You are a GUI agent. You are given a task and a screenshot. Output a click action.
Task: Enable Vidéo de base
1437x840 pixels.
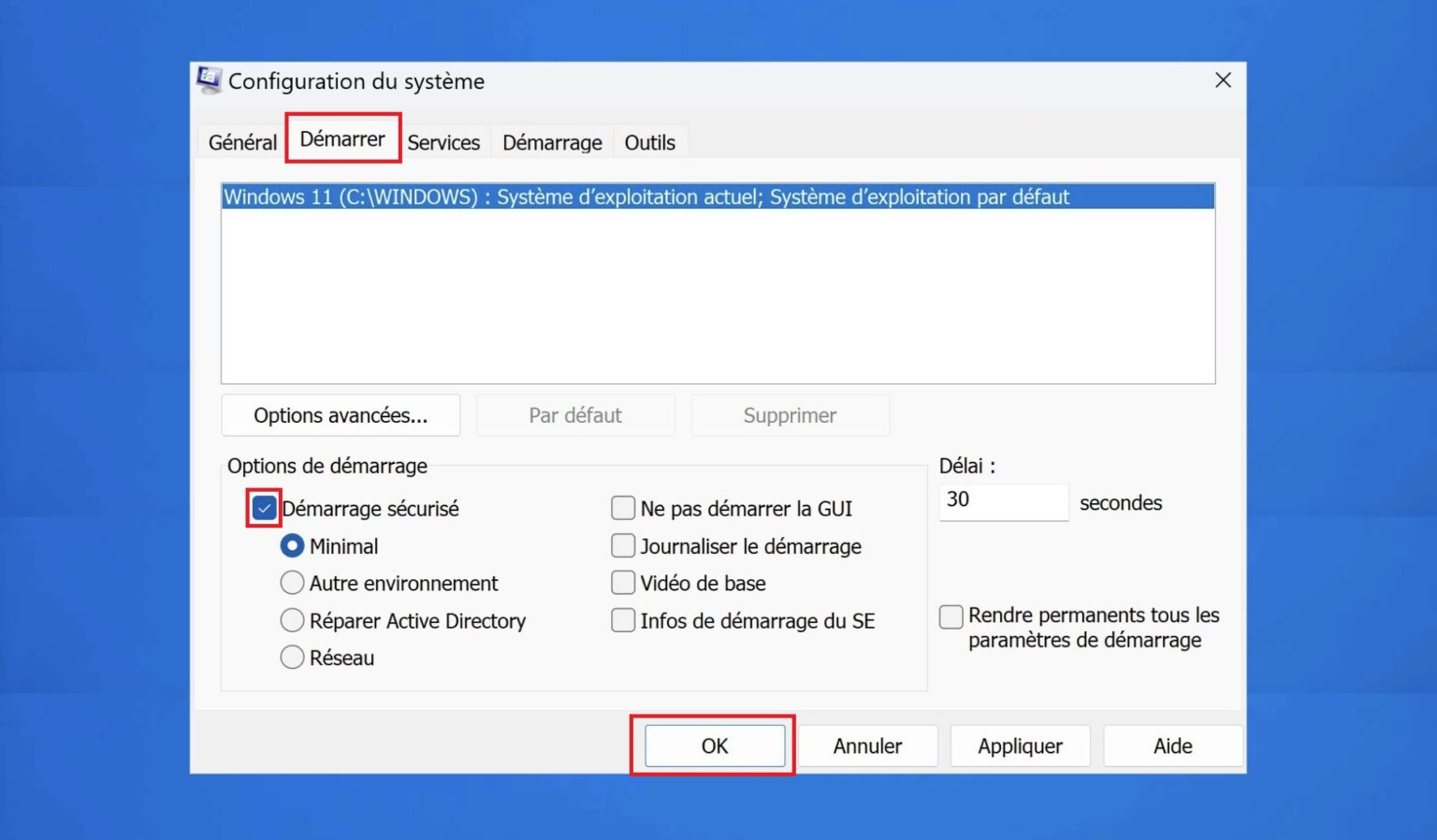[623, 583]
